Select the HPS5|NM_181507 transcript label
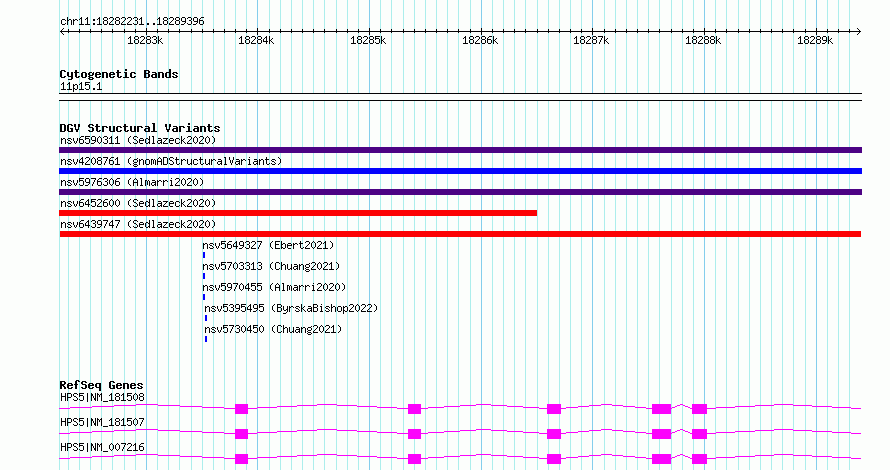The width and height of the screenshot is (890, 470). coord(102,422)
